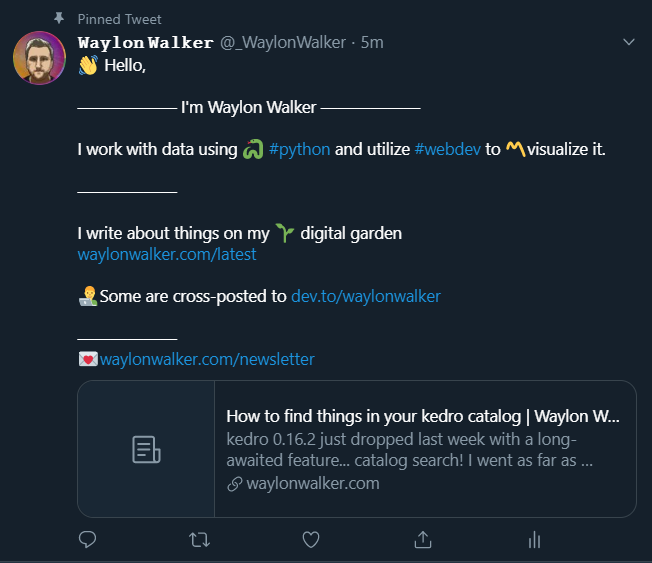Open the kedro catalog article title
Screen dimensions: 652x563
click(x=422, y=416)
